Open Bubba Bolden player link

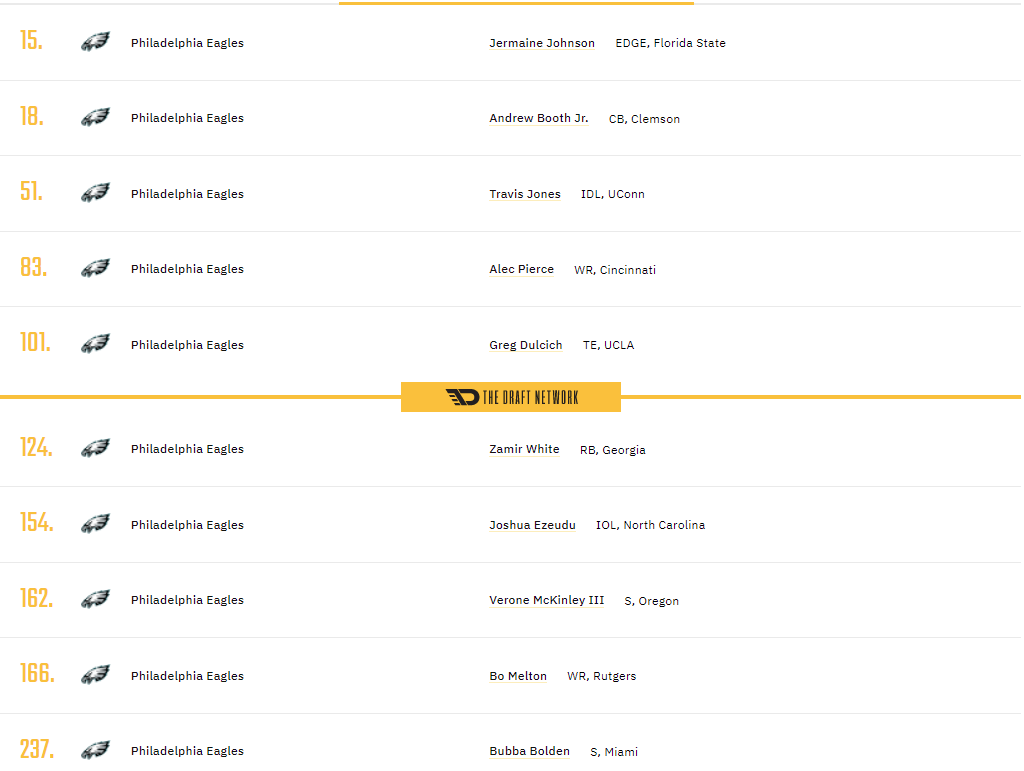(530, 751)
